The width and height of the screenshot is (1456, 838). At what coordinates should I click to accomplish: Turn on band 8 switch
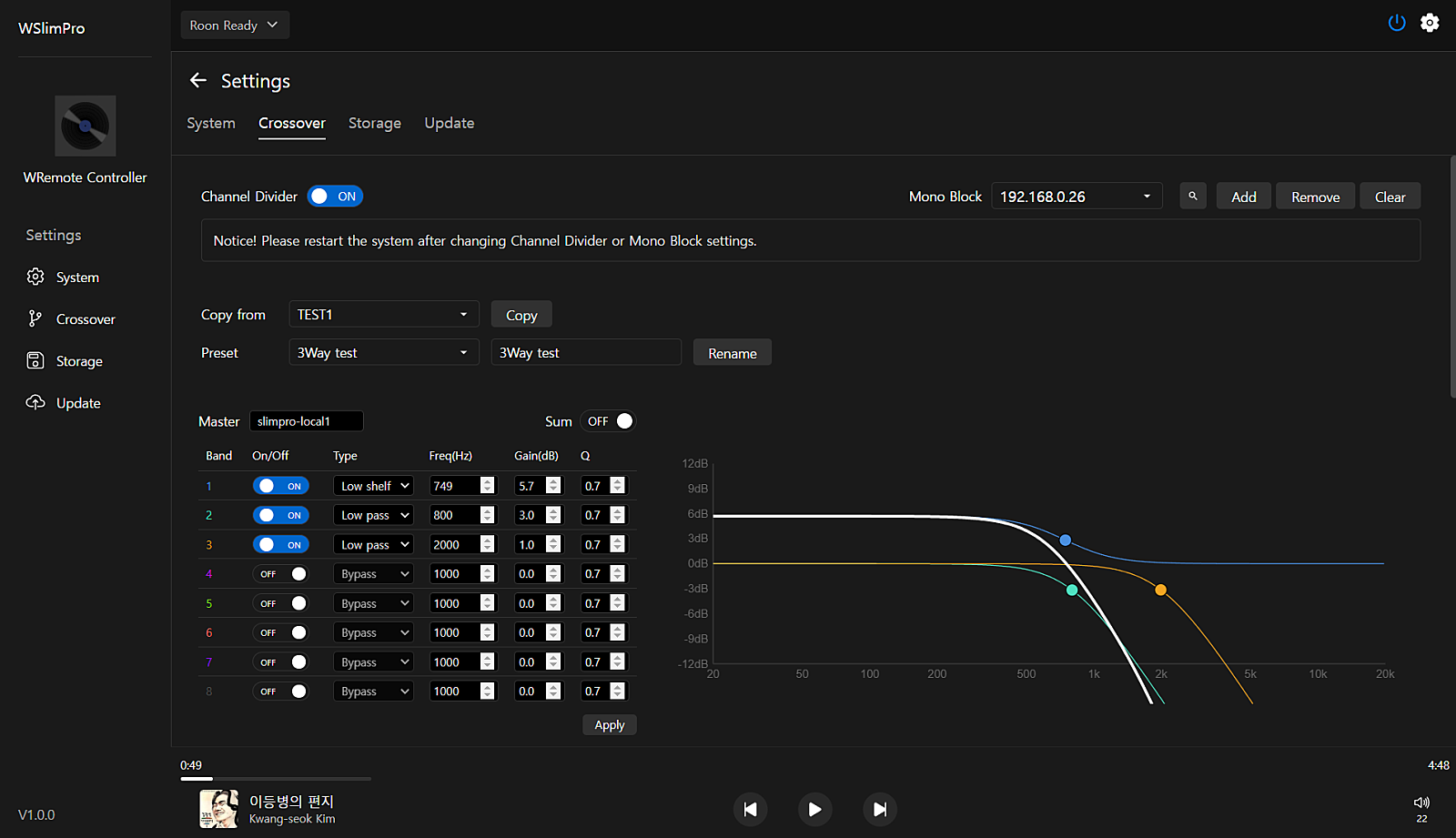coord(281,692)
